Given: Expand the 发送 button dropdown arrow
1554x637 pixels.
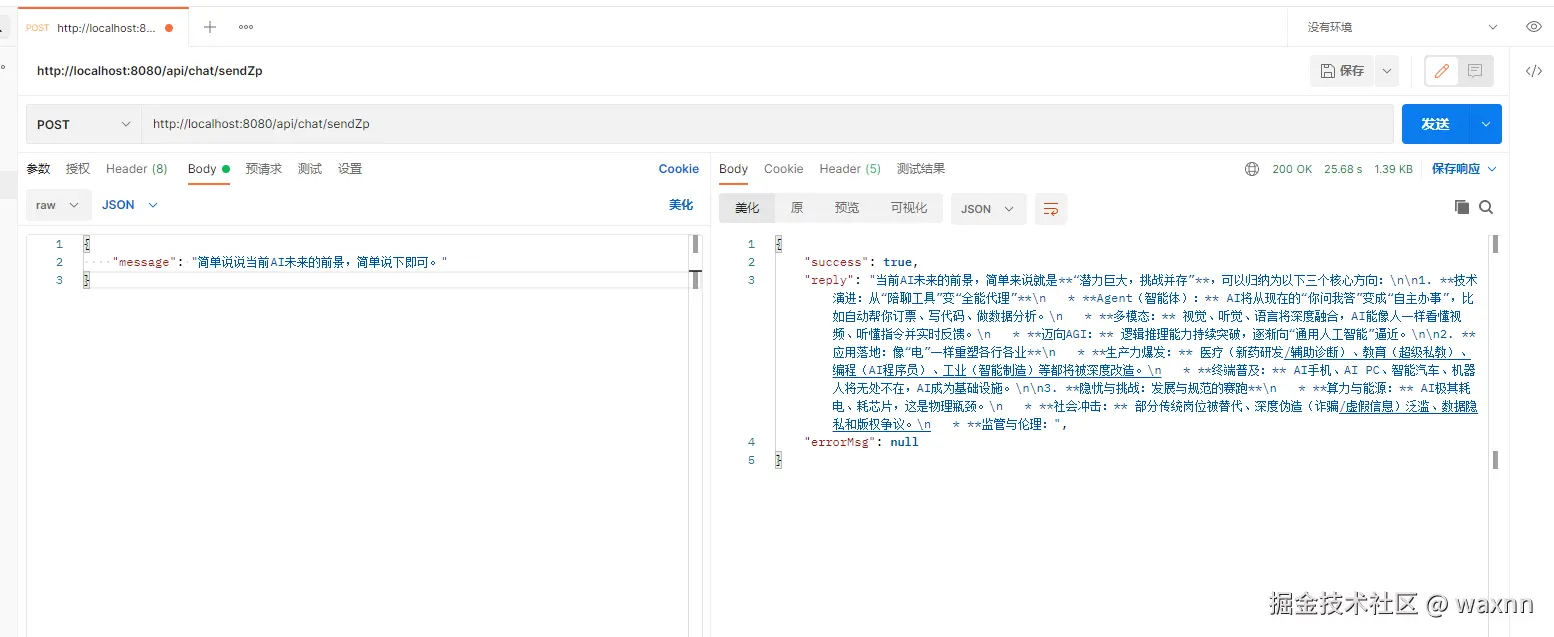Looking at the screenshot, I should pos(1486,124).
